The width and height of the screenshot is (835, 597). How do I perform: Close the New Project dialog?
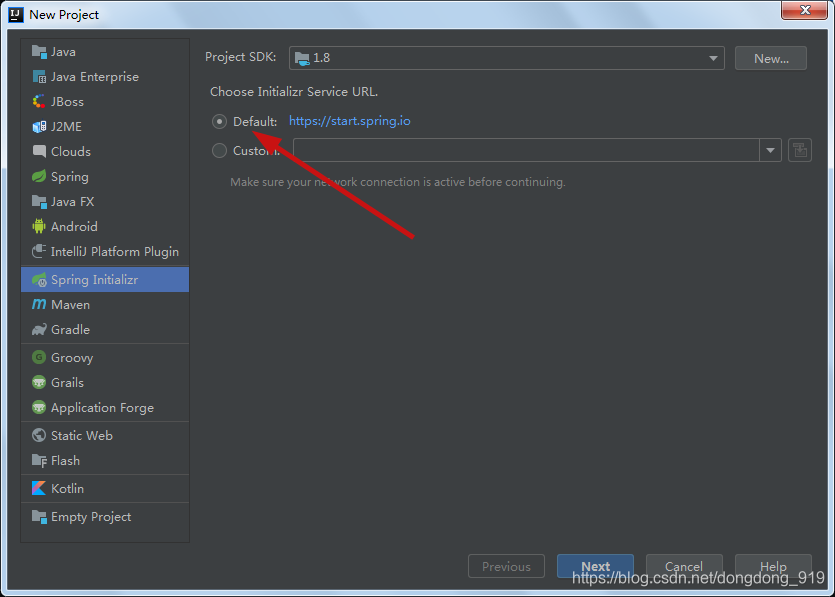805,10
